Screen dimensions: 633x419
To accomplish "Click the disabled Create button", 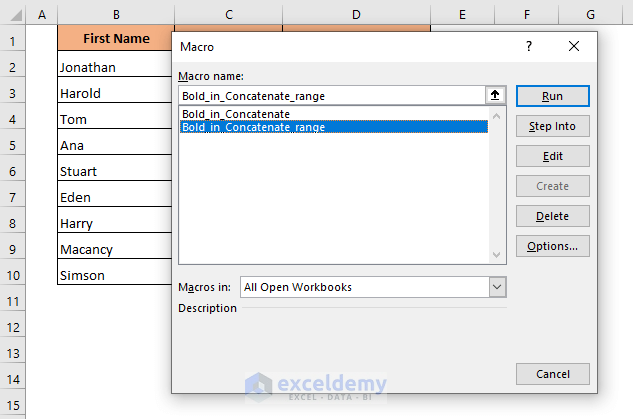I will [x=552, y=186].
